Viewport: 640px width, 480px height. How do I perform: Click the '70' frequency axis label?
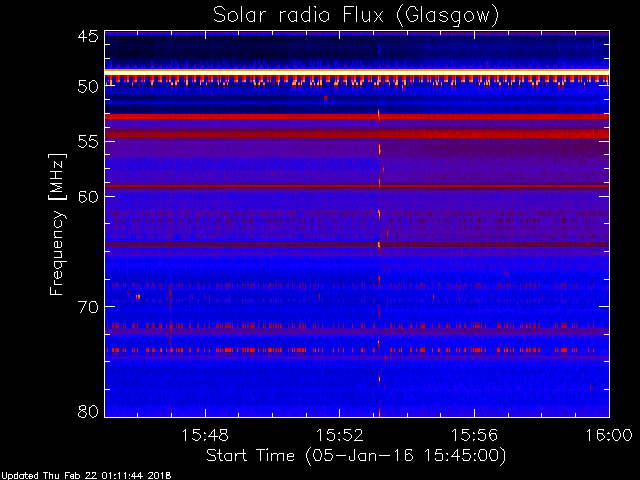click(88, 307)
